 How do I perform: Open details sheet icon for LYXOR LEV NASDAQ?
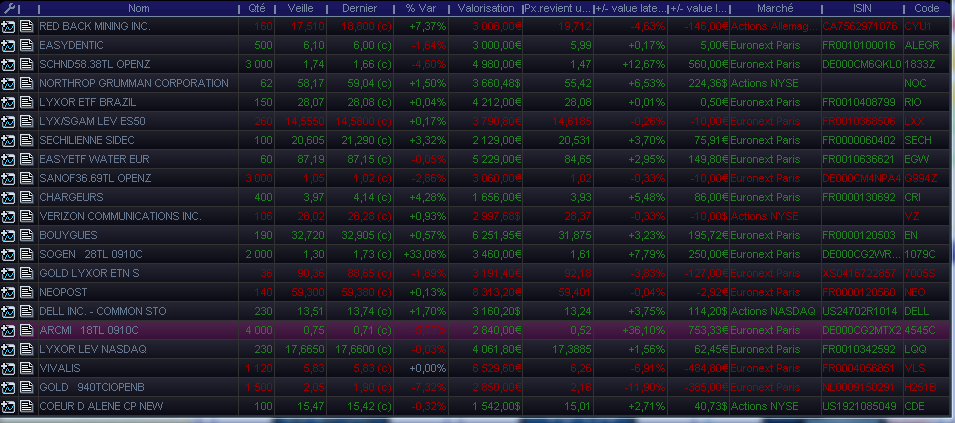point(26,349)
